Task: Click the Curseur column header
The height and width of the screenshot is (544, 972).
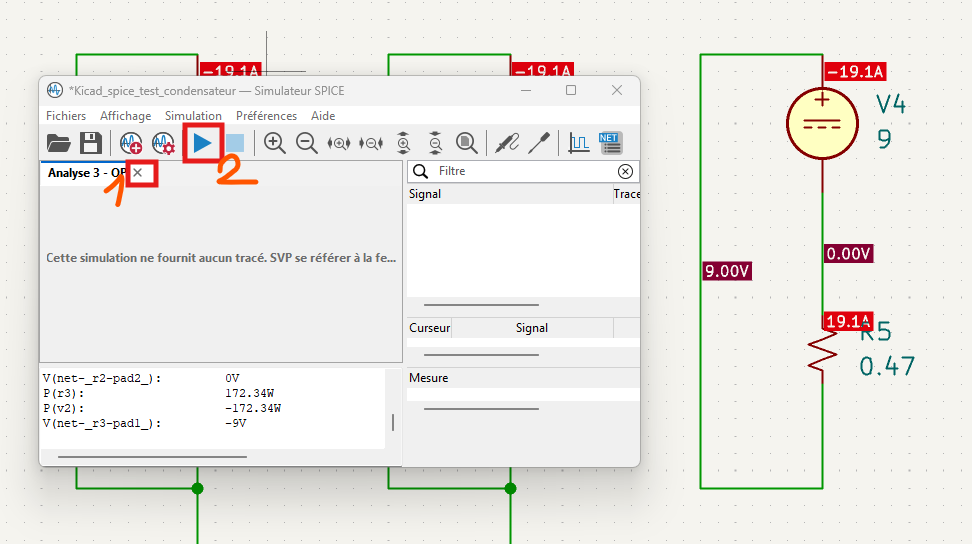Action: [429, 328]
